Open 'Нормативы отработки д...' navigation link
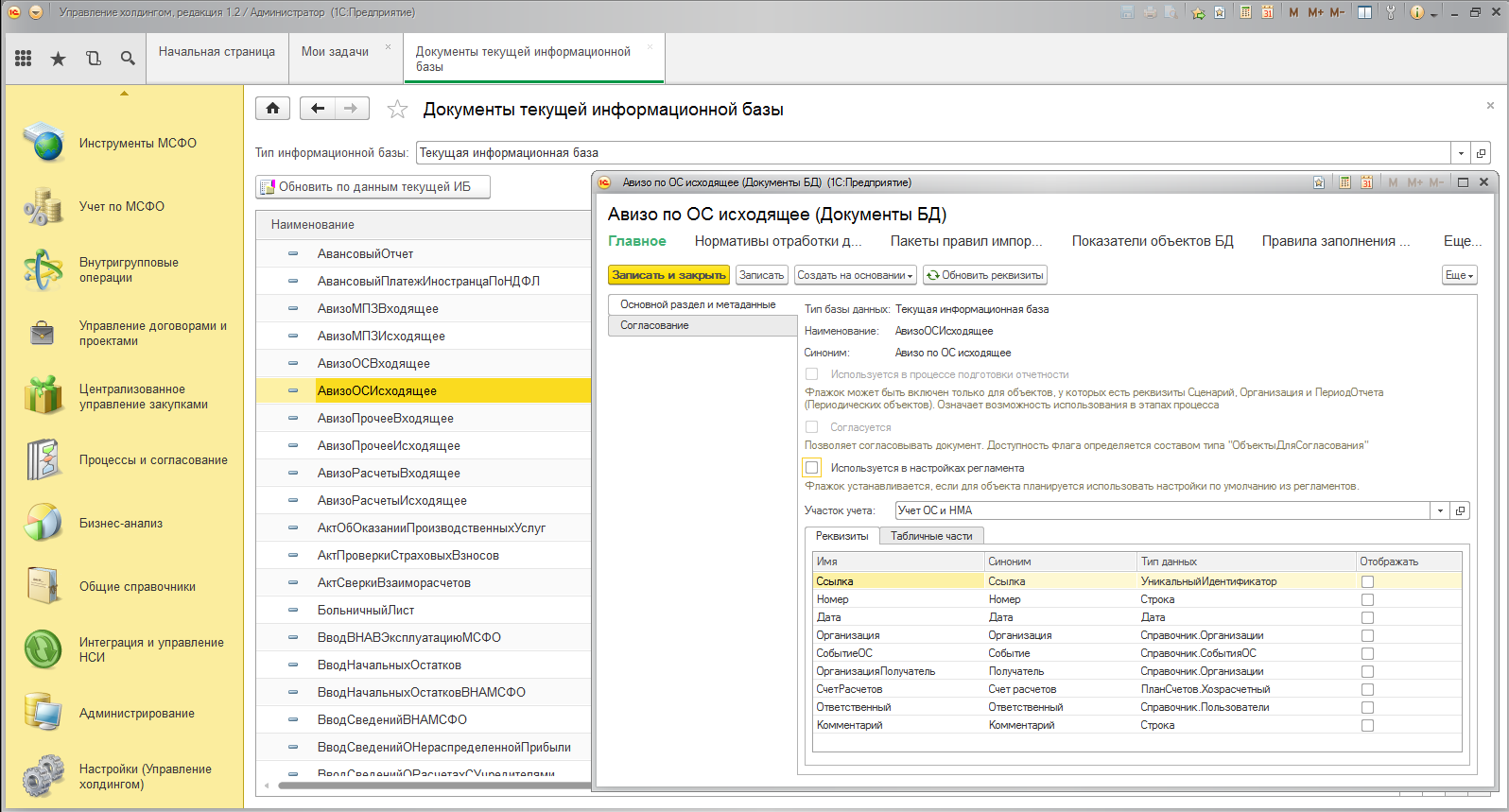 pos(778,241)
